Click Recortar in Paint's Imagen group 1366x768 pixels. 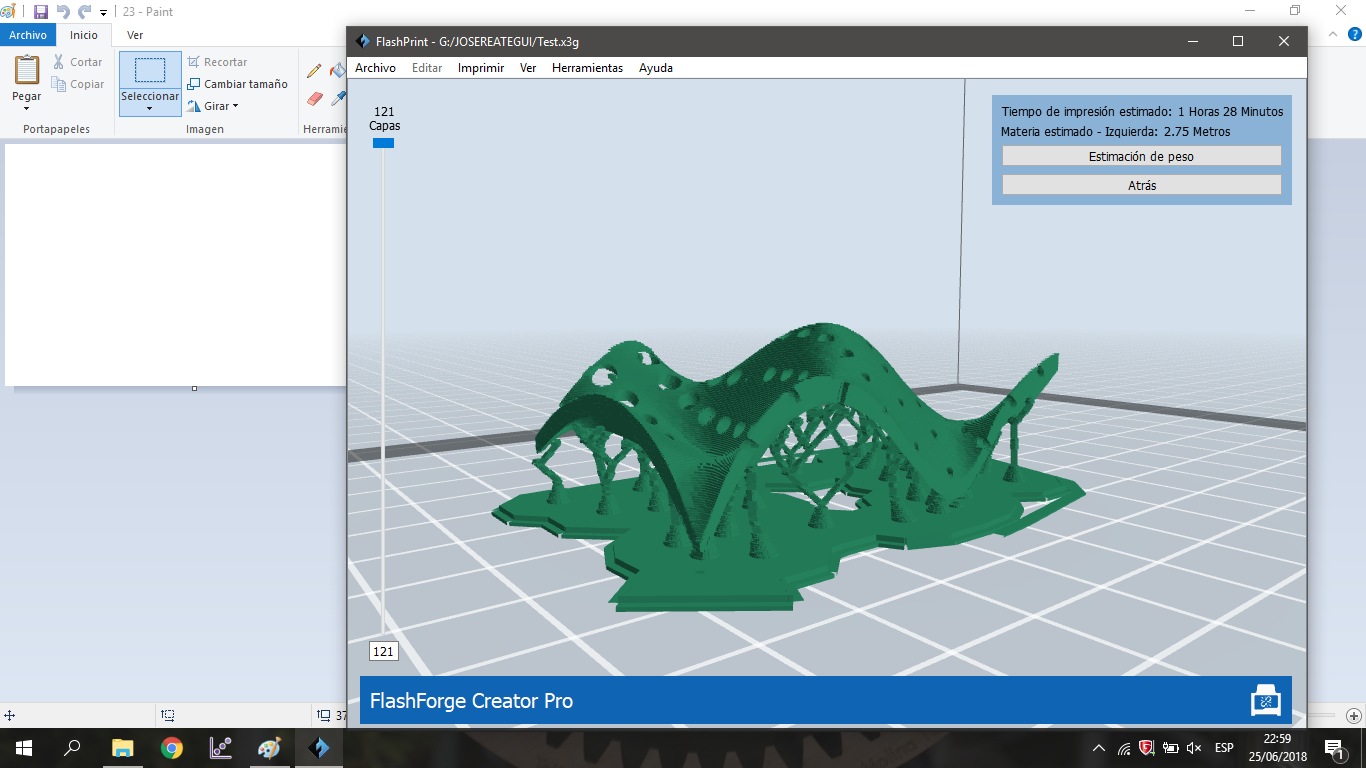tap(217, 62)
